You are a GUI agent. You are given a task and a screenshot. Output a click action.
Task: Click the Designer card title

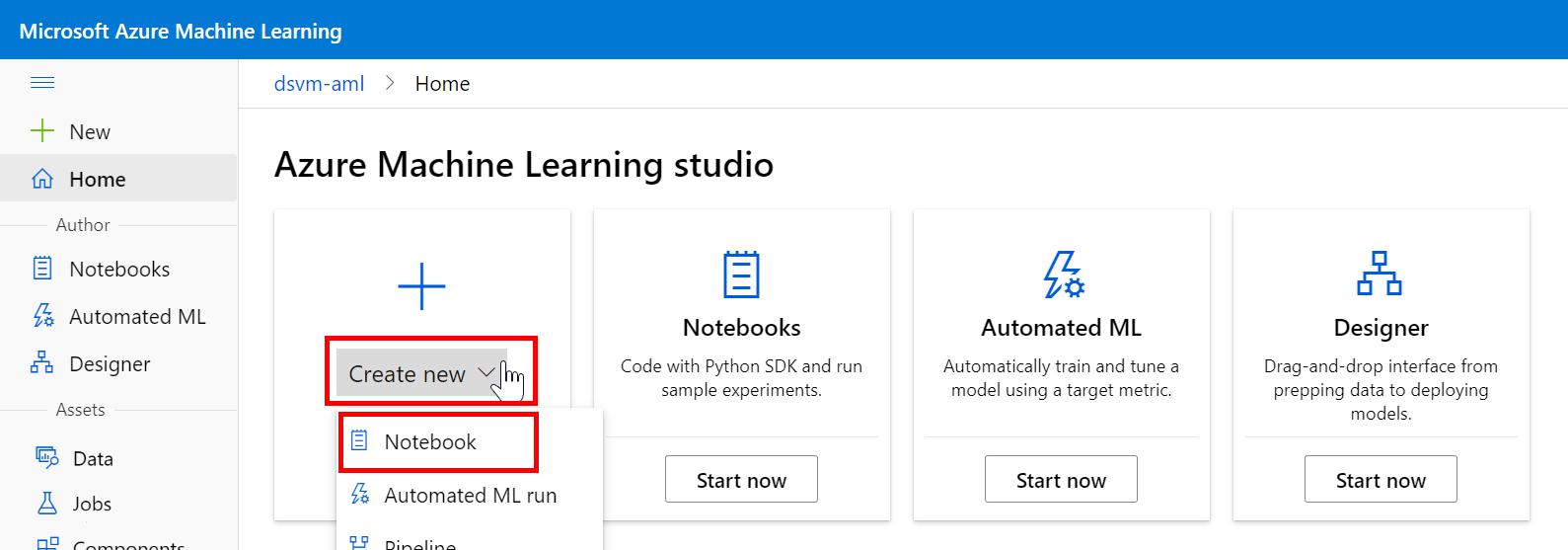point(1381,327)
